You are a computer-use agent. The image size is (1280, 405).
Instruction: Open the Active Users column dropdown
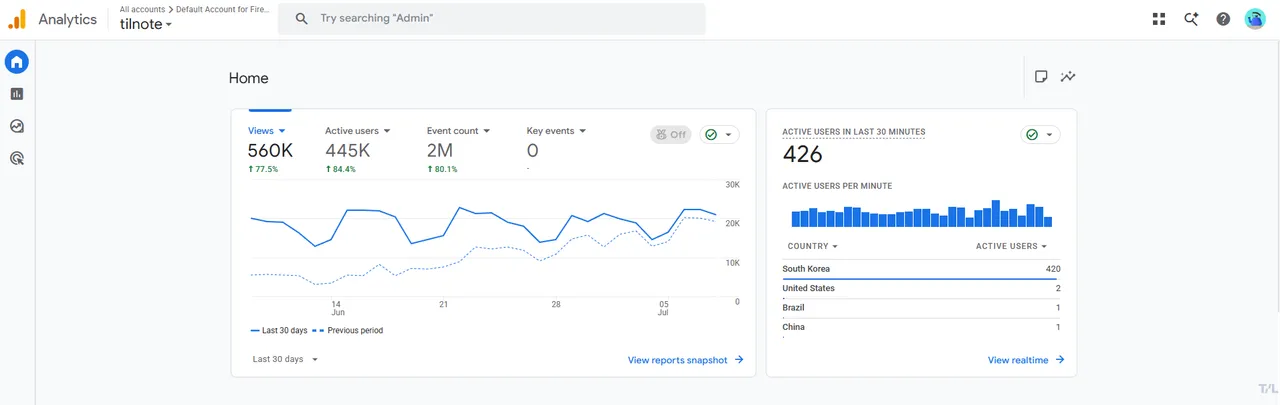pos(1011,246)
